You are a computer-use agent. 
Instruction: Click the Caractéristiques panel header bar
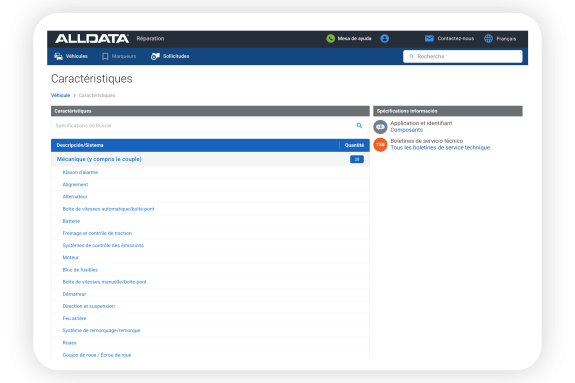point(210,111)
